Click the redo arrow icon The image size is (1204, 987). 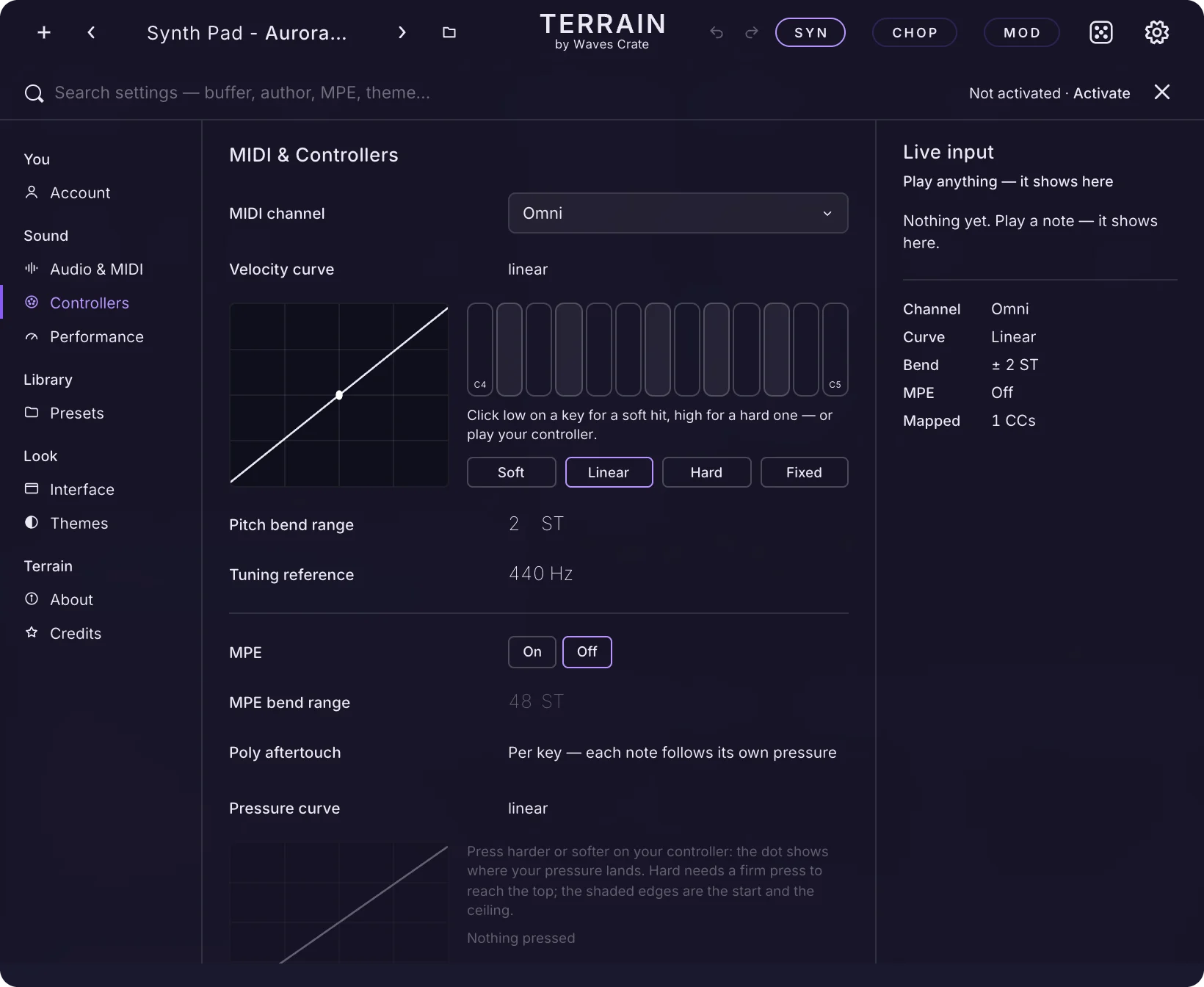pyautogui.click(x=752, y=32)
